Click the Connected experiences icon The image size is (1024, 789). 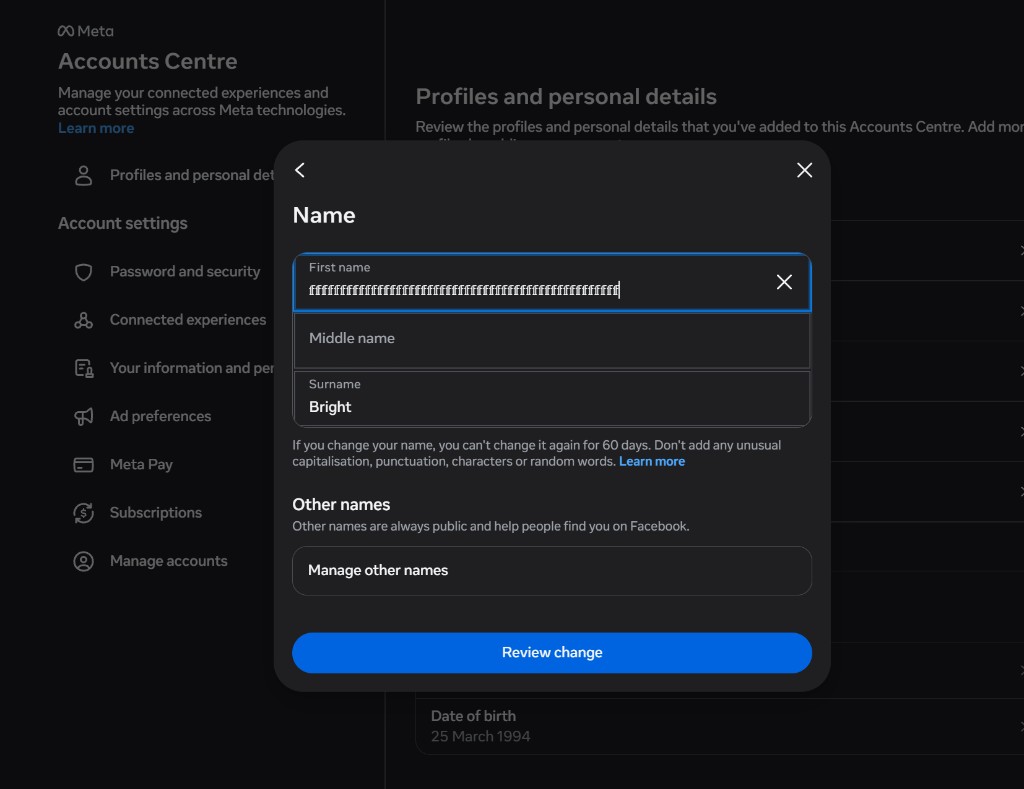pos(84,320)
